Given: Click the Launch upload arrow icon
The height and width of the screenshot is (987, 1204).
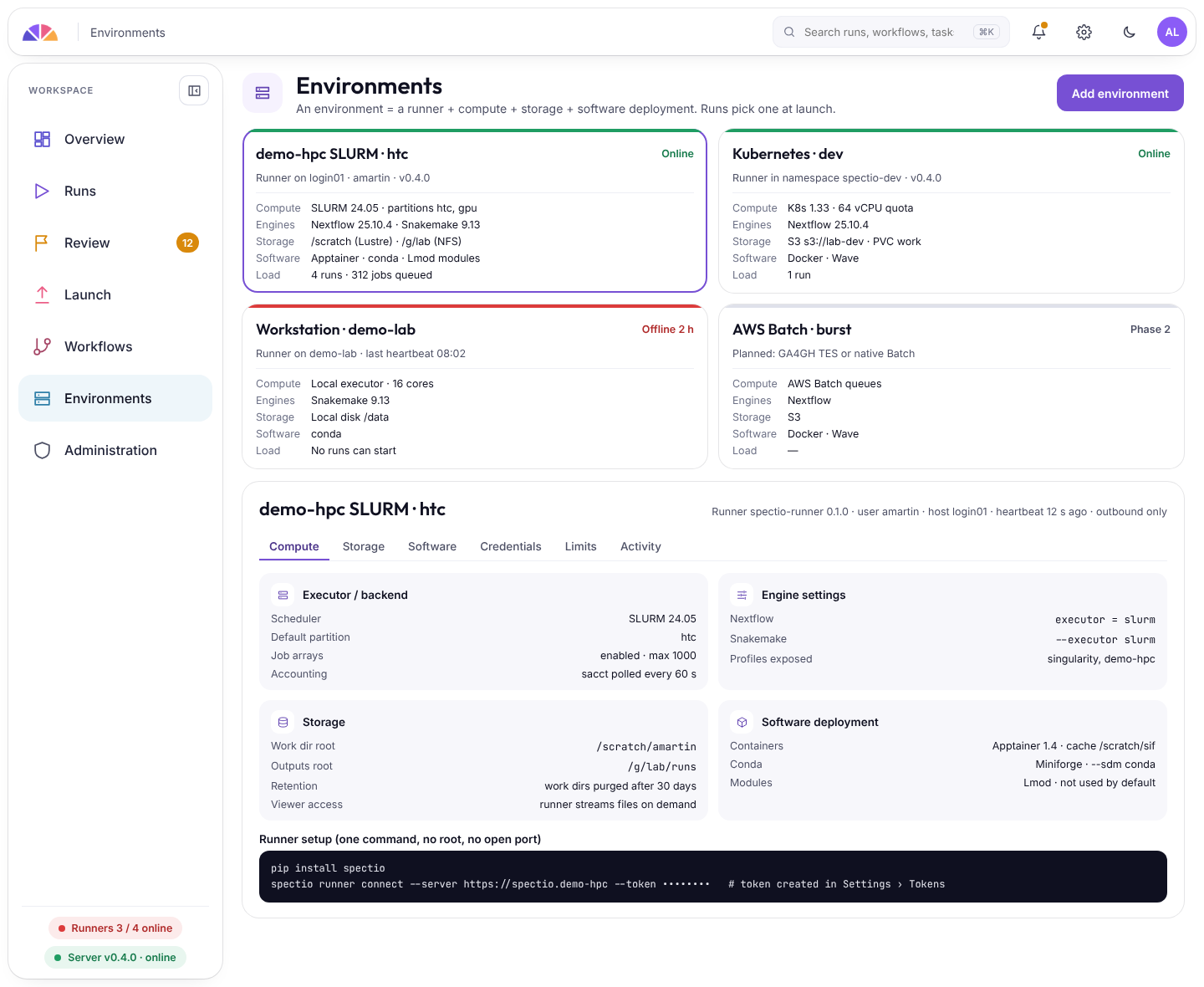Looking at the screenshot, I should tap(42, 294).
